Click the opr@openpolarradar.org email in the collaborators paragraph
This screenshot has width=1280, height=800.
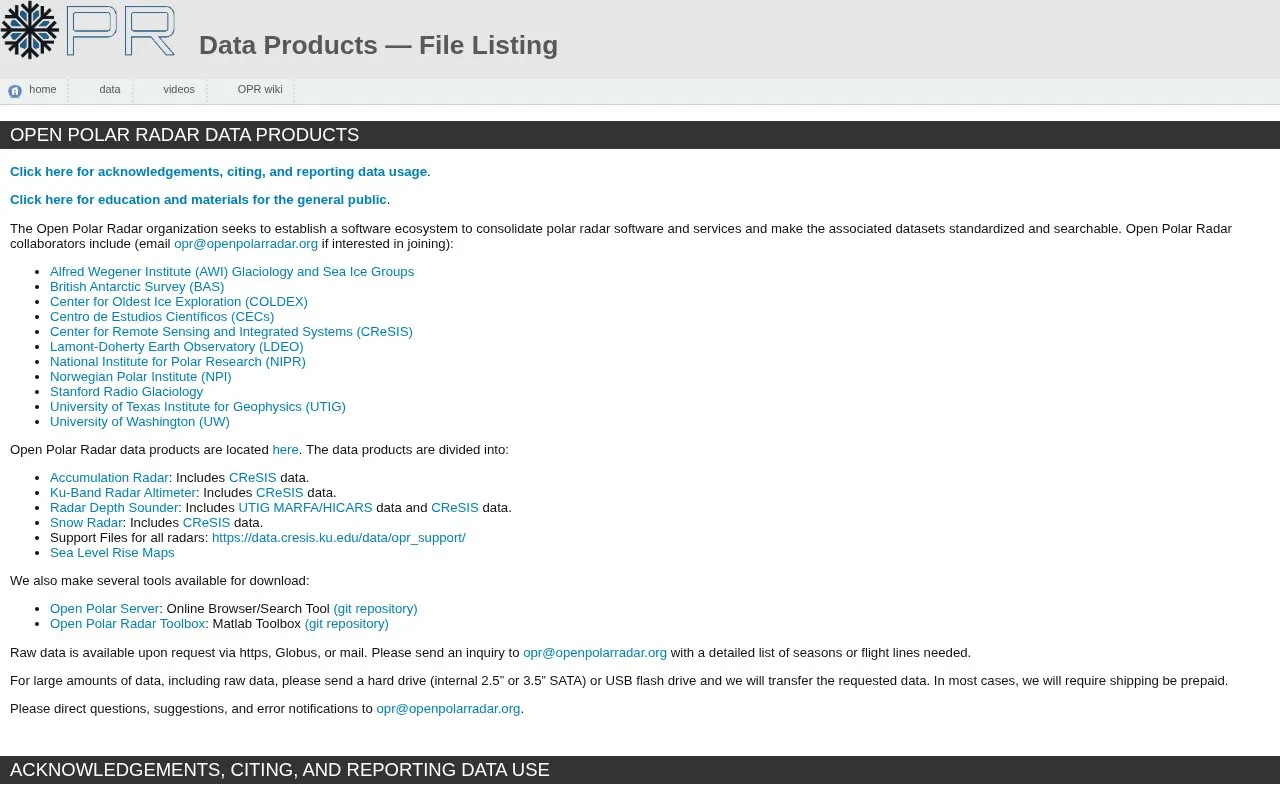pyautogui.click(x=246, y=244)
